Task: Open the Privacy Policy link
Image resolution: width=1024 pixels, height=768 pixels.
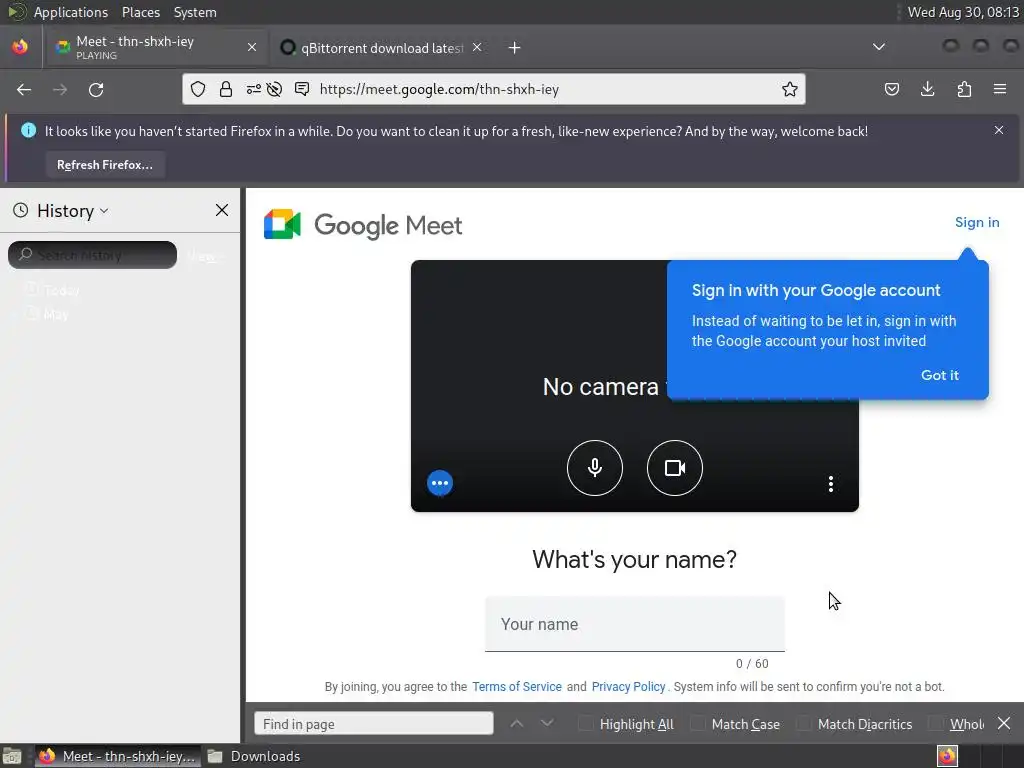Action: tap(628, 686)
